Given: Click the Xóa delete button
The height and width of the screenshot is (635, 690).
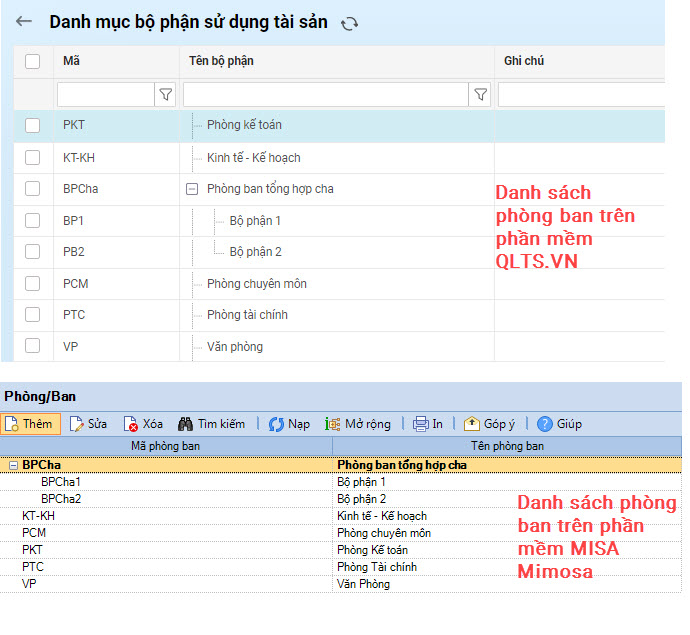Looking at the screenshot, I should (x=143, y=424).
